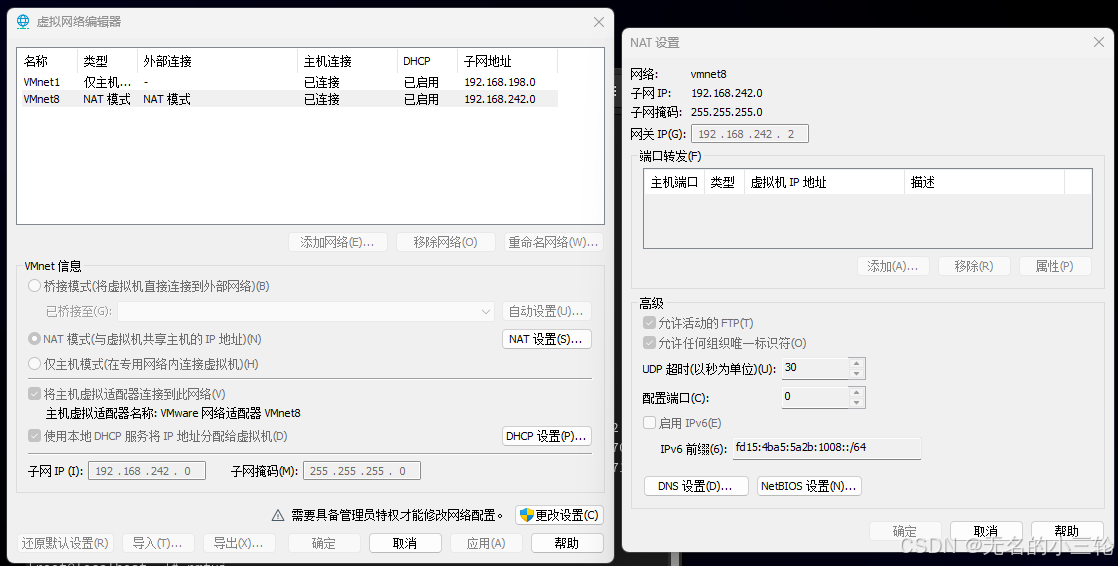Click 描述 column header
Image resolution: width=1118 pixels, height=566 pixels.
(984, 182)
